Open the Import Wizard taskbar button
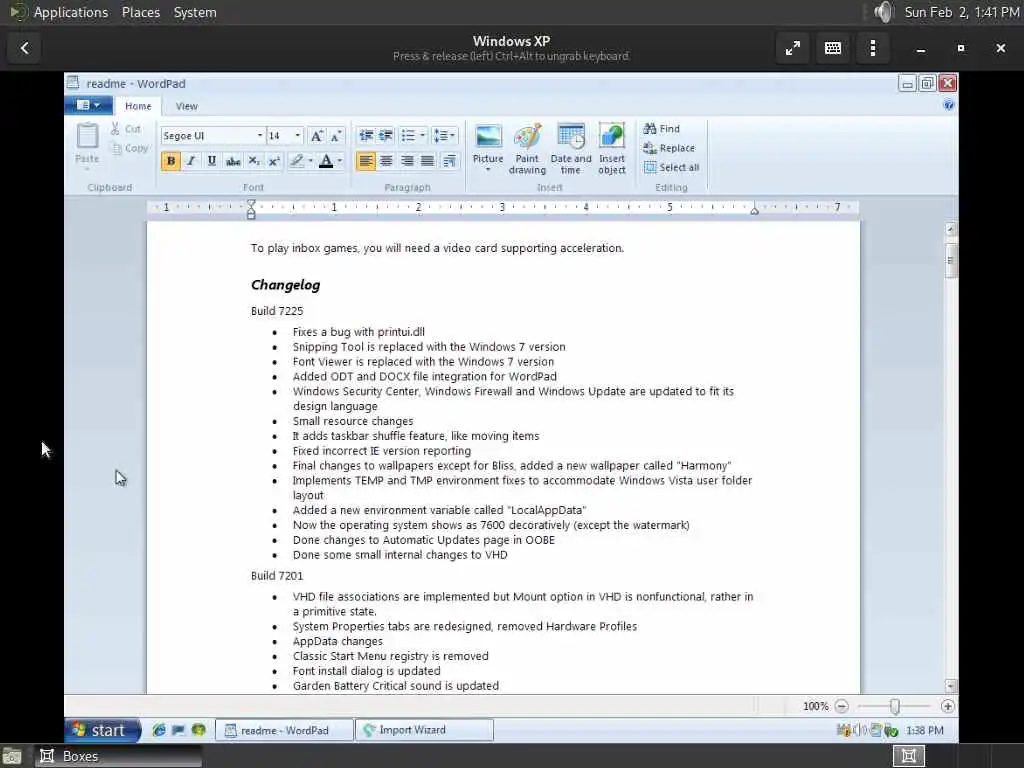Screen dimensions: 1024x768 [424, 730]
